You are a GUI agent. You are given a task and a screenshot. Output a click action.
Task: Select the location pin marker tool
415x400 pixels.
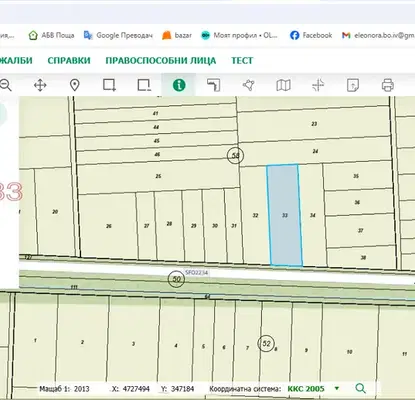point(75,85)
